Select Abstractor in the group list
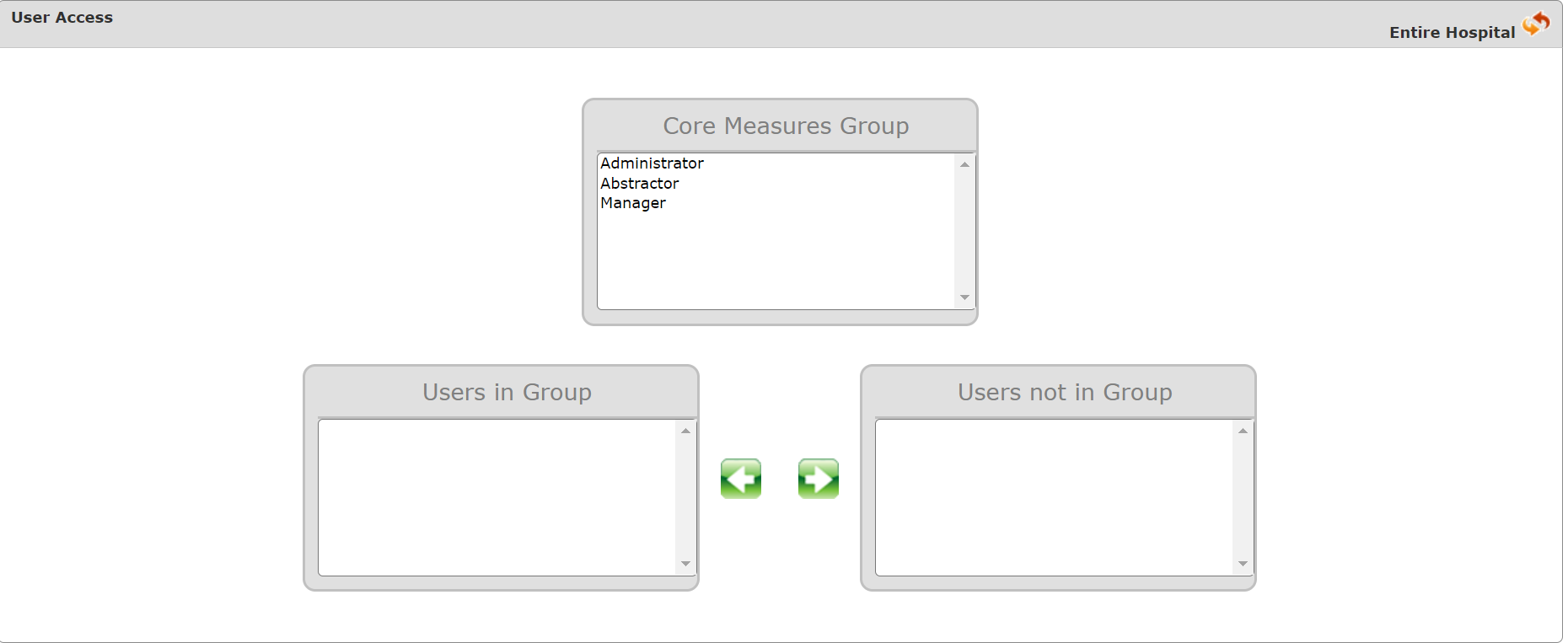This screenshot has width=1568, height=643. coord(776,183)
